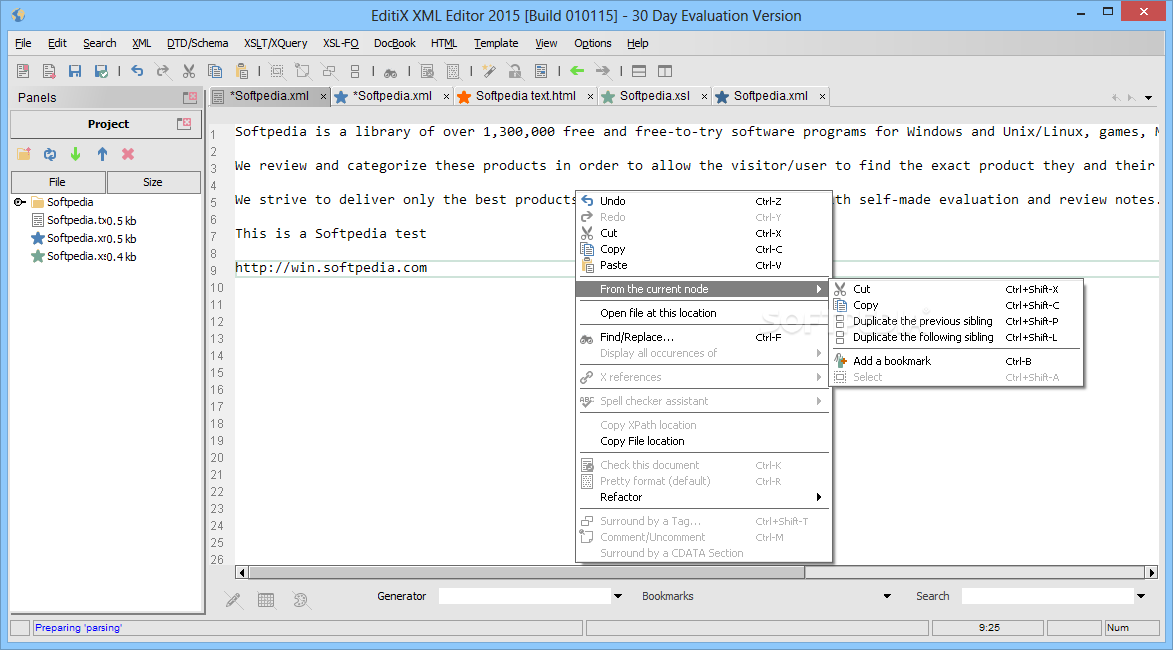Close the Softpedia text.html tab
The width and height of the screenshot is (1173, 650).
590,96
